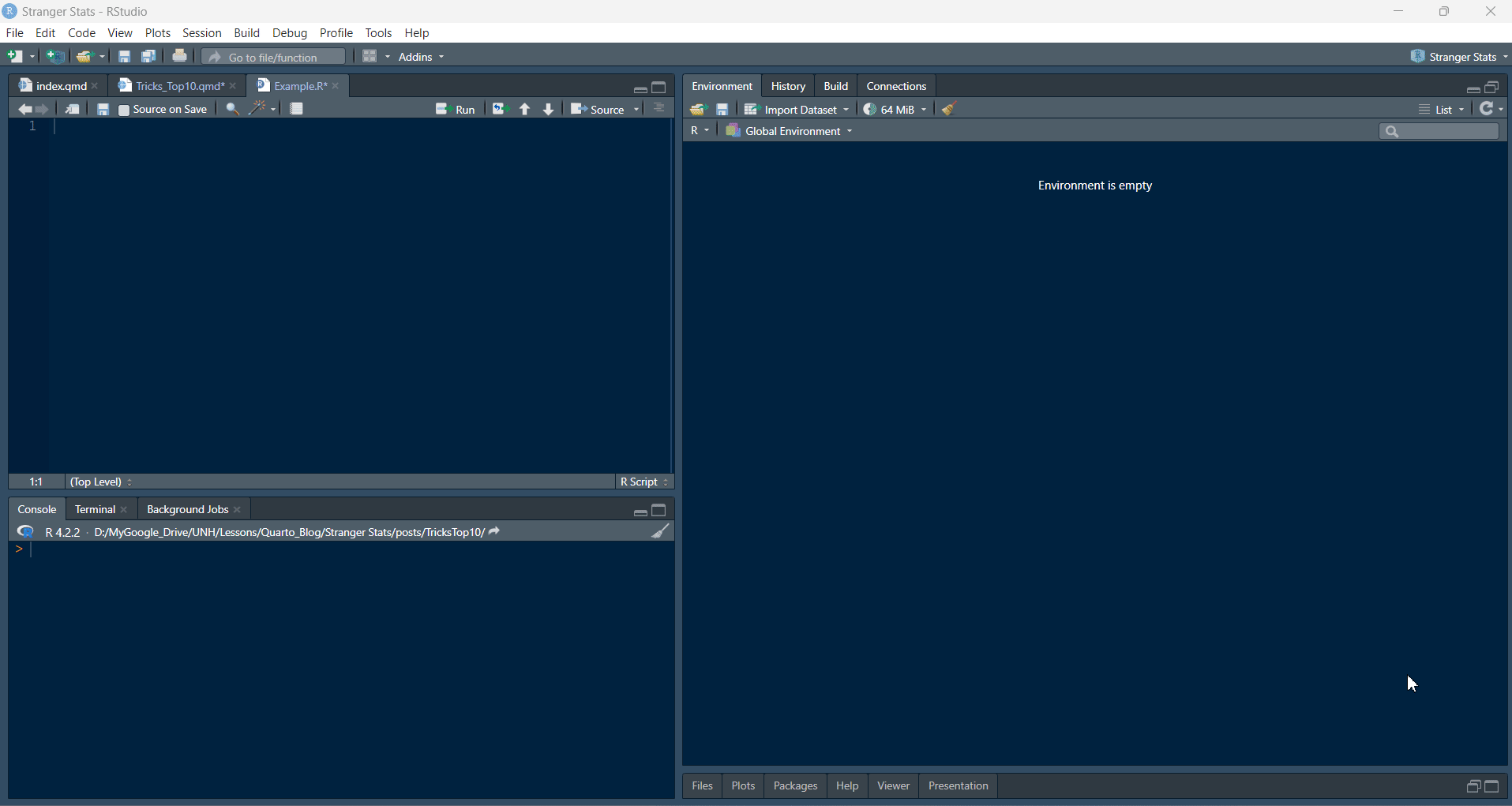The height and width of the screenshot is (806, 1512).
Task: Open the Session menu
Action: (202, 33)
